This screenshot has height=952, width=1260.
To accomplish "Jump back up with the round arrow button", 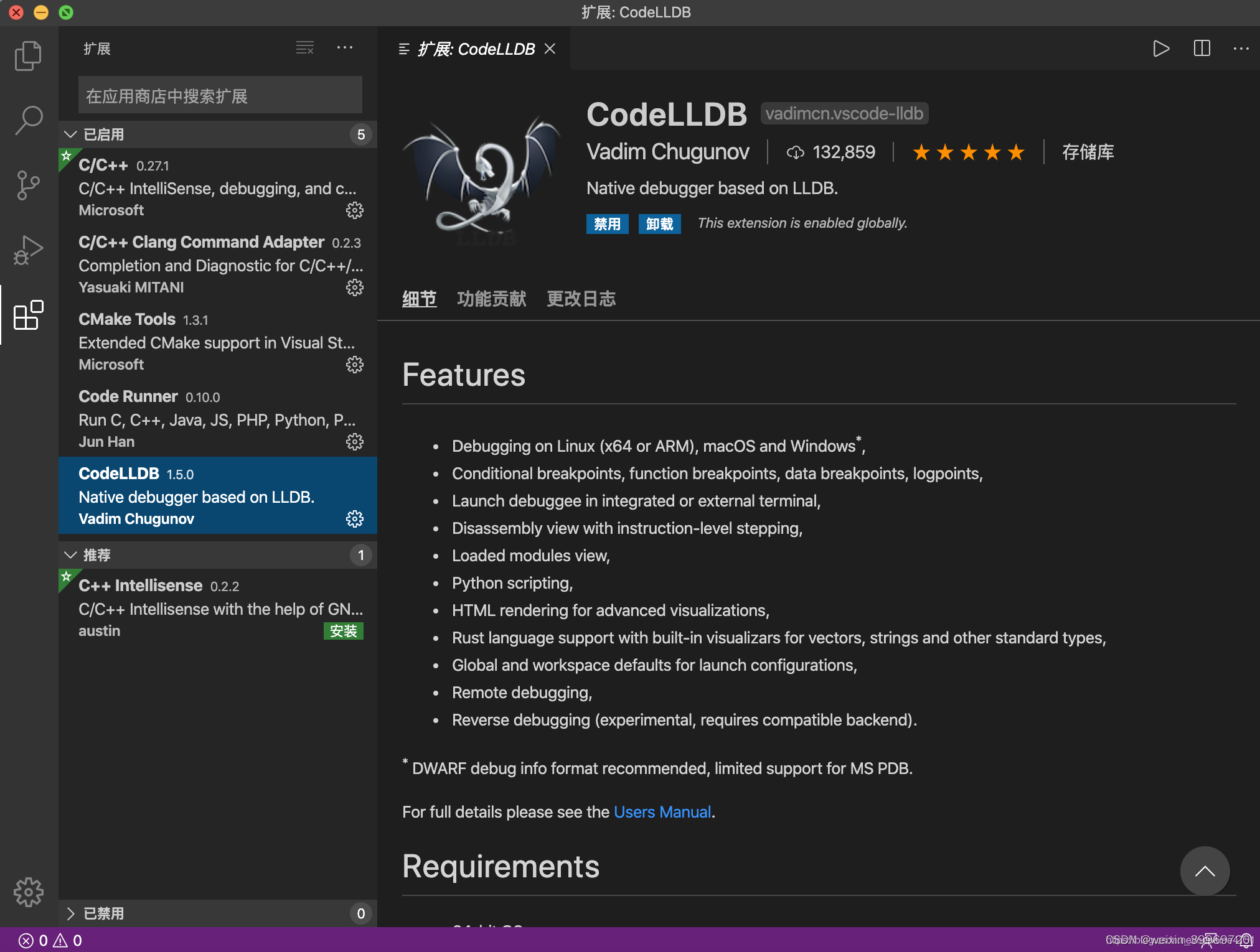I will 1205,870.
